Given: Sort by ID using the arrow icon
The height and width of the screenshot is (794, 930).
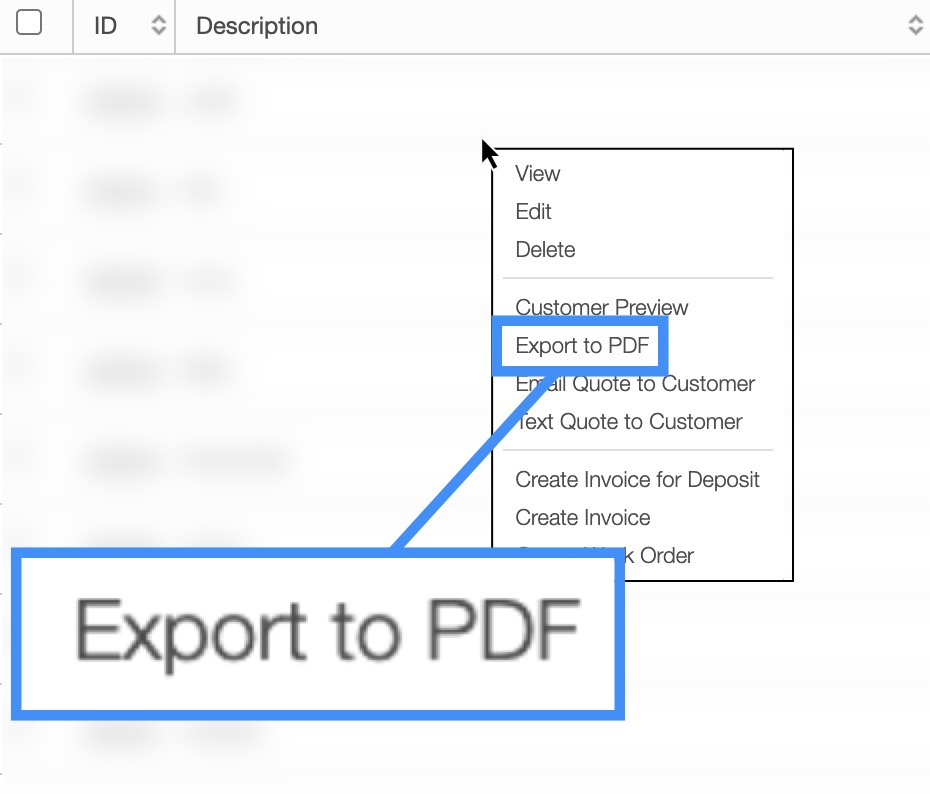Looking at the screenshot, I should [158, 26].
